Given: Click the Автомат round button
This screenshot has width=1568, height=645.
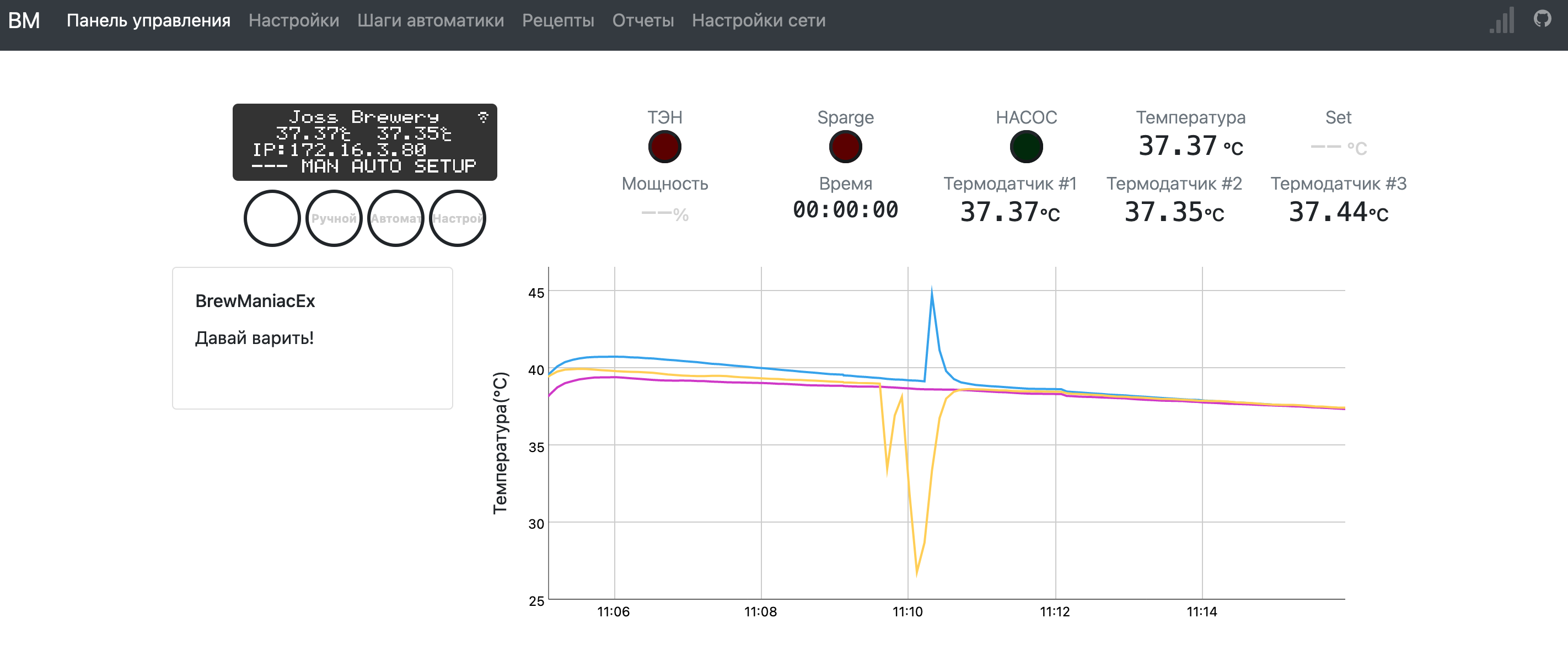Looking at the screenshot, I should pos(396,218).
